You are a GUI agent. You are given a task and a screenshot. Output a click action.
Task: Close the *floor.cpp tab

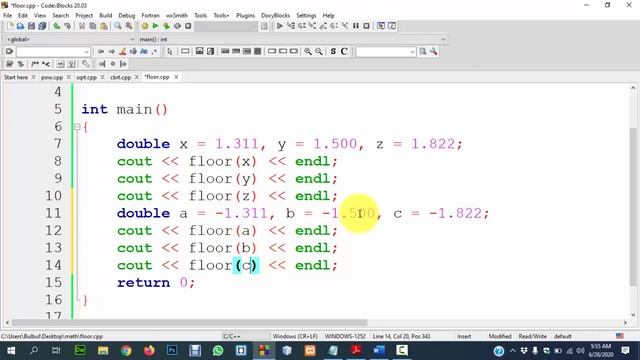tap(176, 77)
